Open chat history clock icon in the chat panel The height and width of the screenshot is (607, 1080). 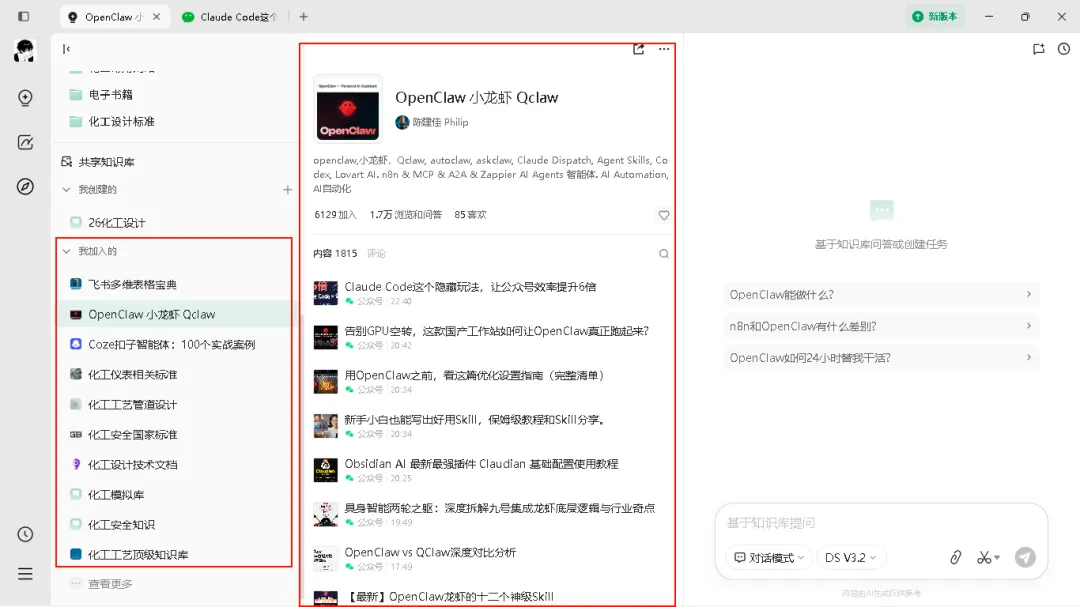coord(1064,49)
